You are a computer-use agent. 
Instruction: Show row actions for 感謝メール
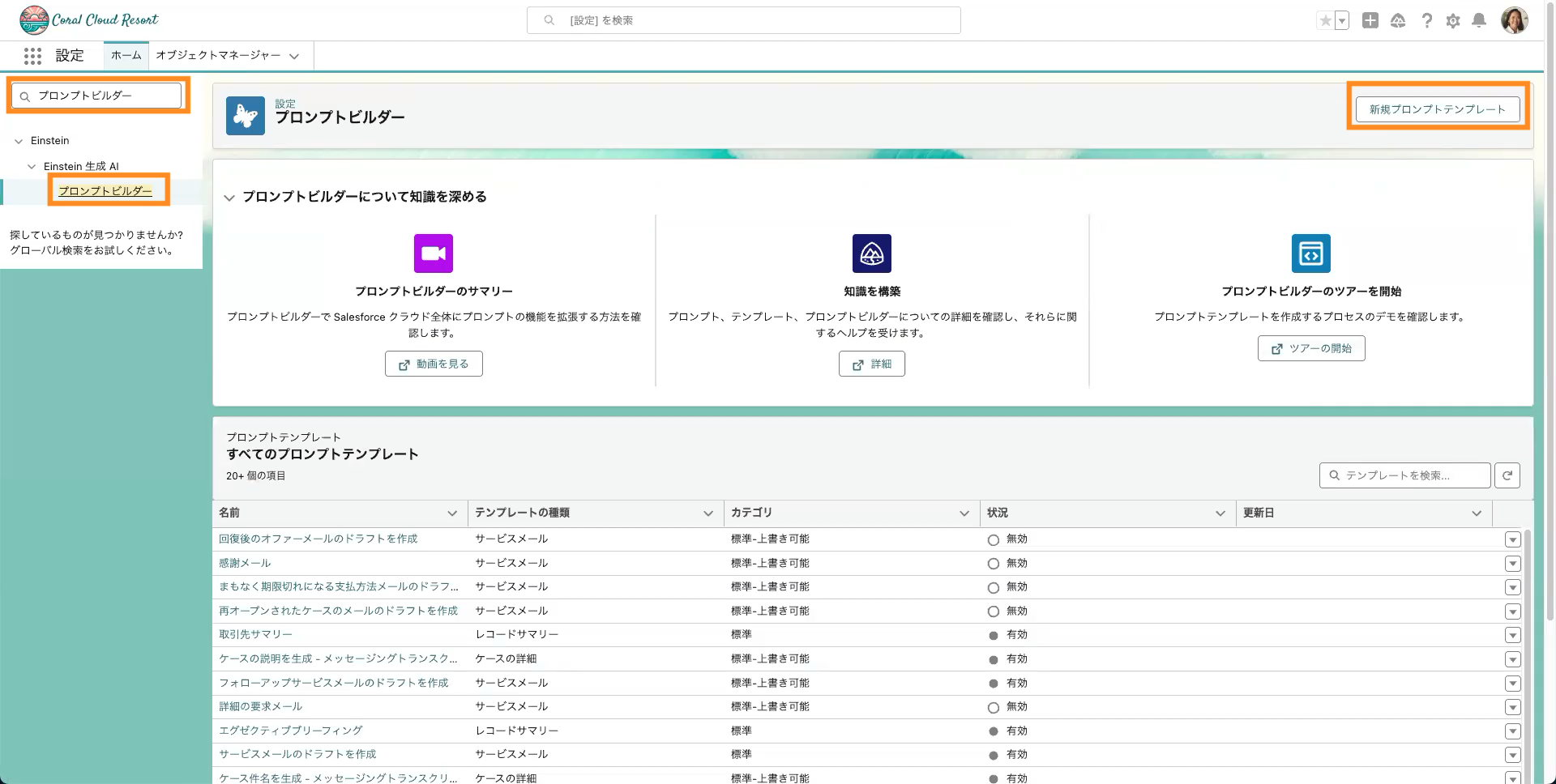tap(1512, 564)
